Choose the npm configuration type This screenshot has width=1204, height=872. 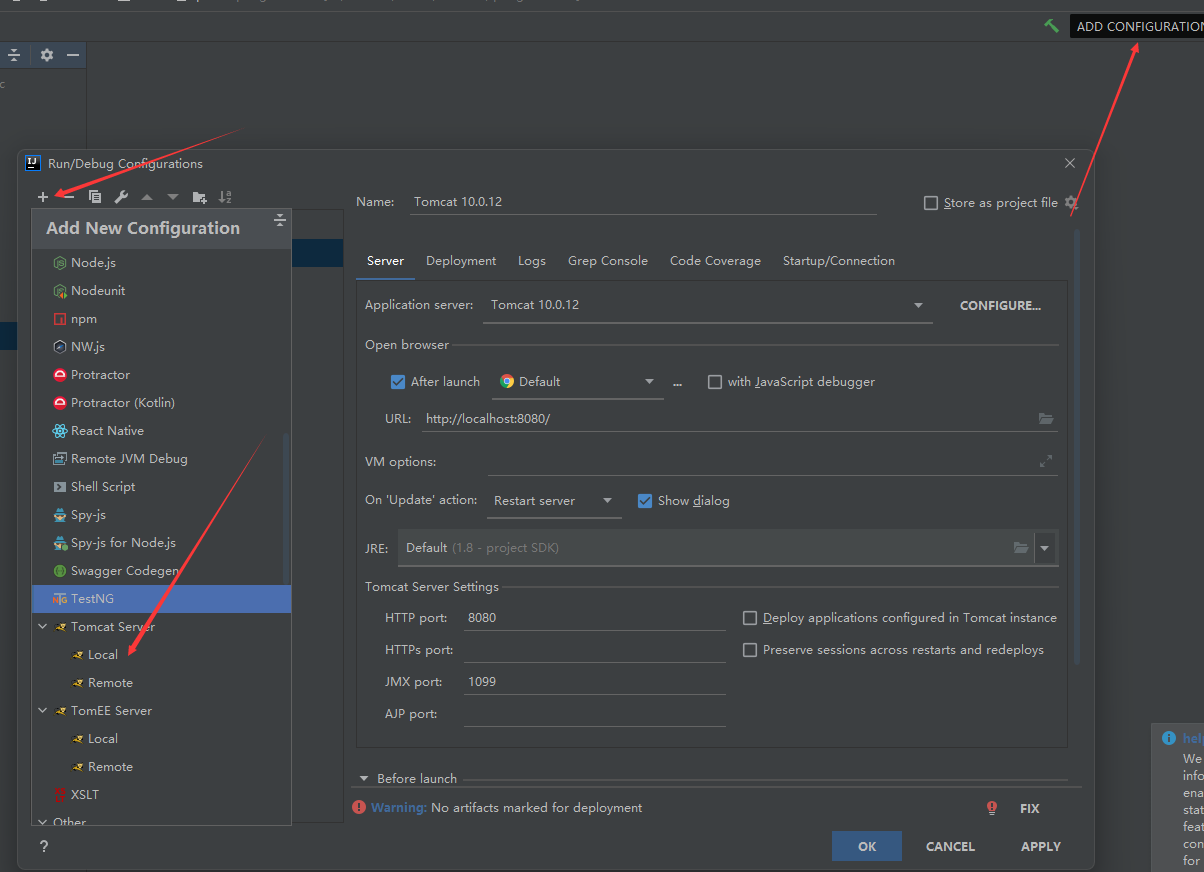161,319
